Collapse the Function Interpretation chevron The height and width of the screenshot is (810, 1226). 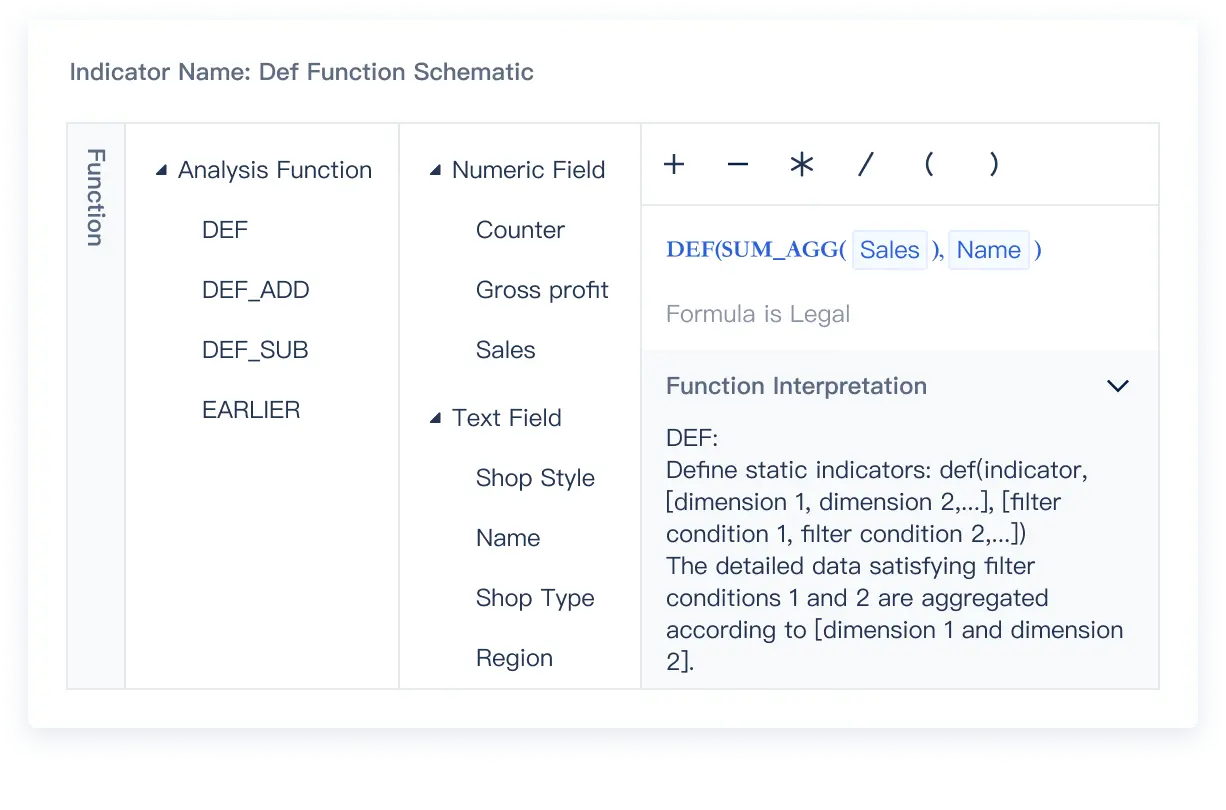click(1117, 386)
